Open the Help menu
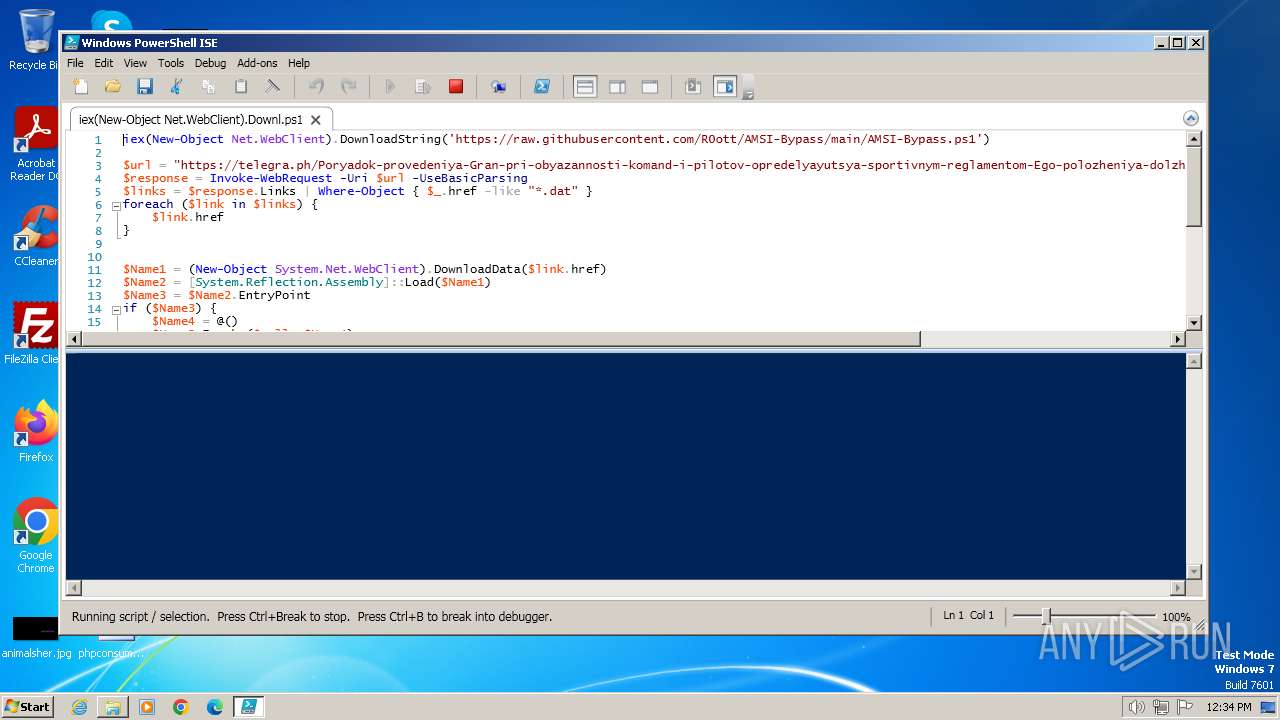 [x=299, y=63]
